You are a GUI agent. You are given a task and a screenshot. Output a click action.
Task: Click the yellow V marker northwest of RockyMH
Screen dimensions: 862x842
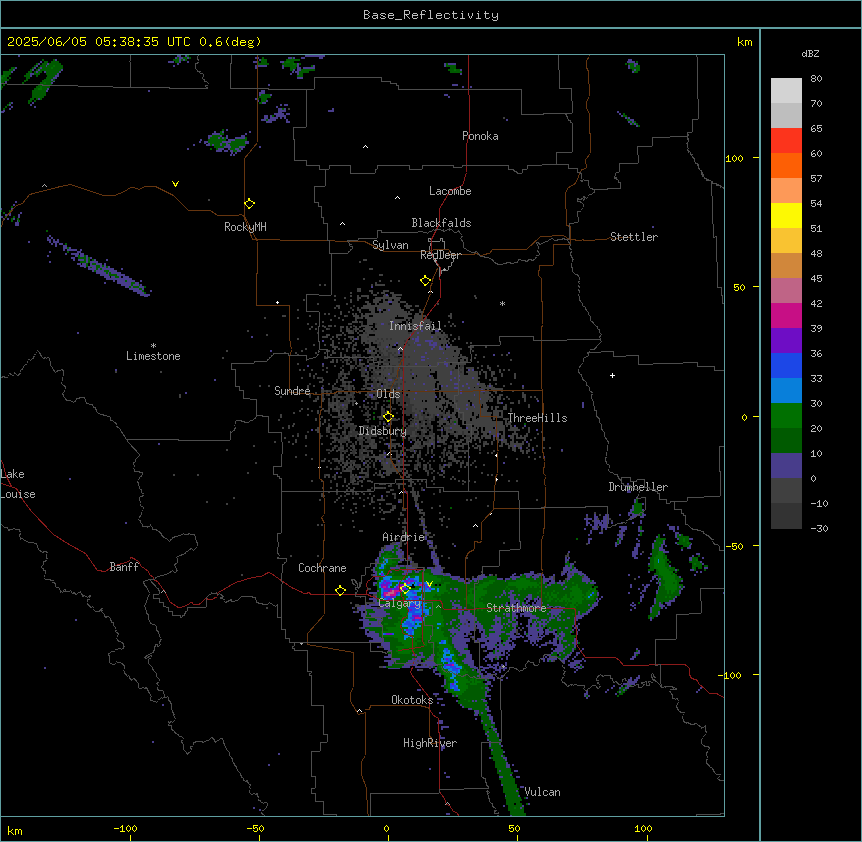coord(175,184)
